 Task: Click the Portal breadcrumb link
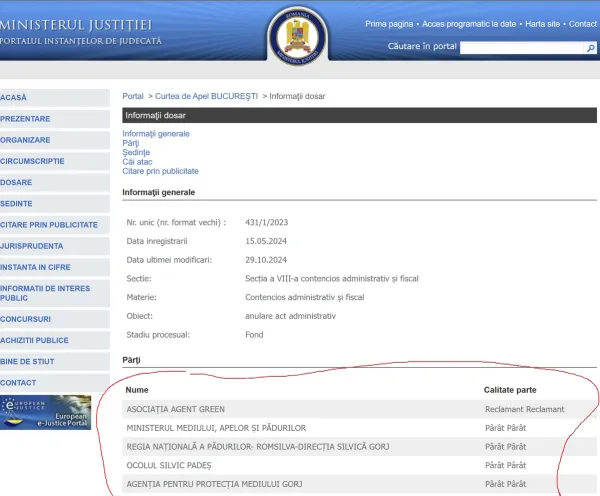coord(133,96)
